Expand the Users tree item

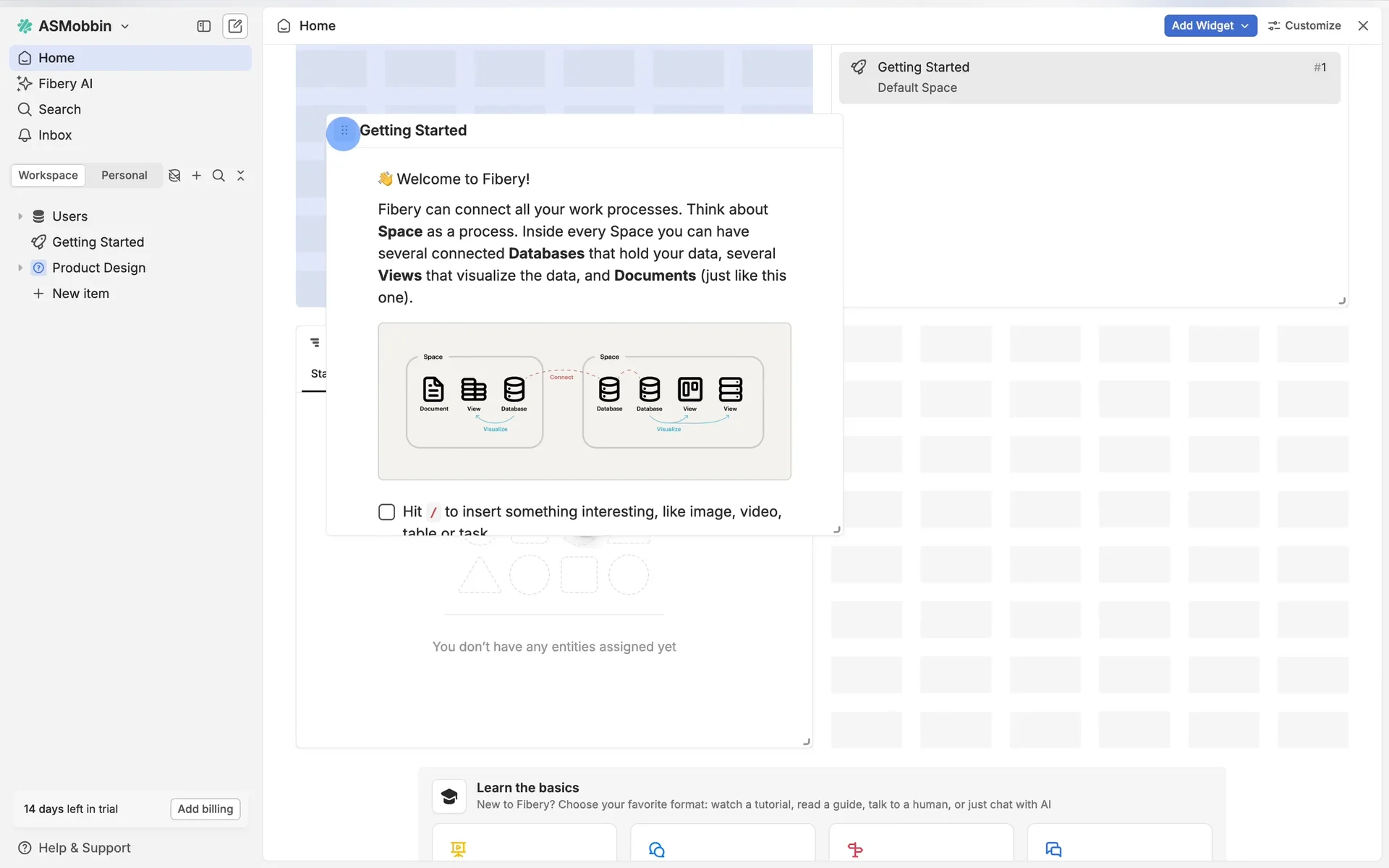pos(20,216)
